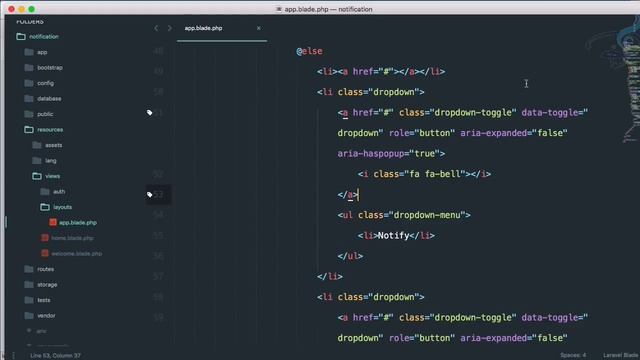
Task: Click line number 54 in gutter
Action: click(158, 215)
